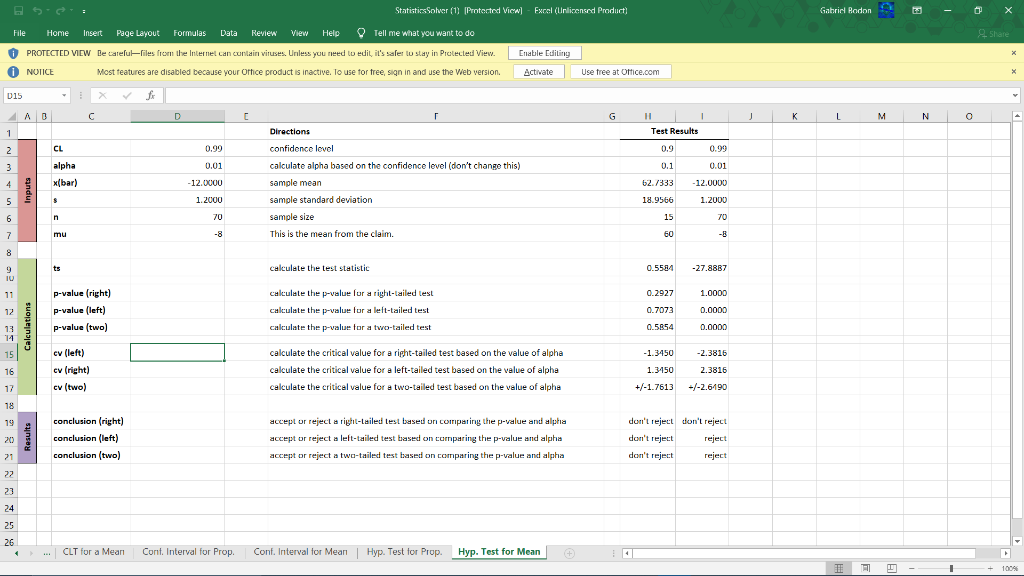Click the zoom out minus icon

click(912, 568)
